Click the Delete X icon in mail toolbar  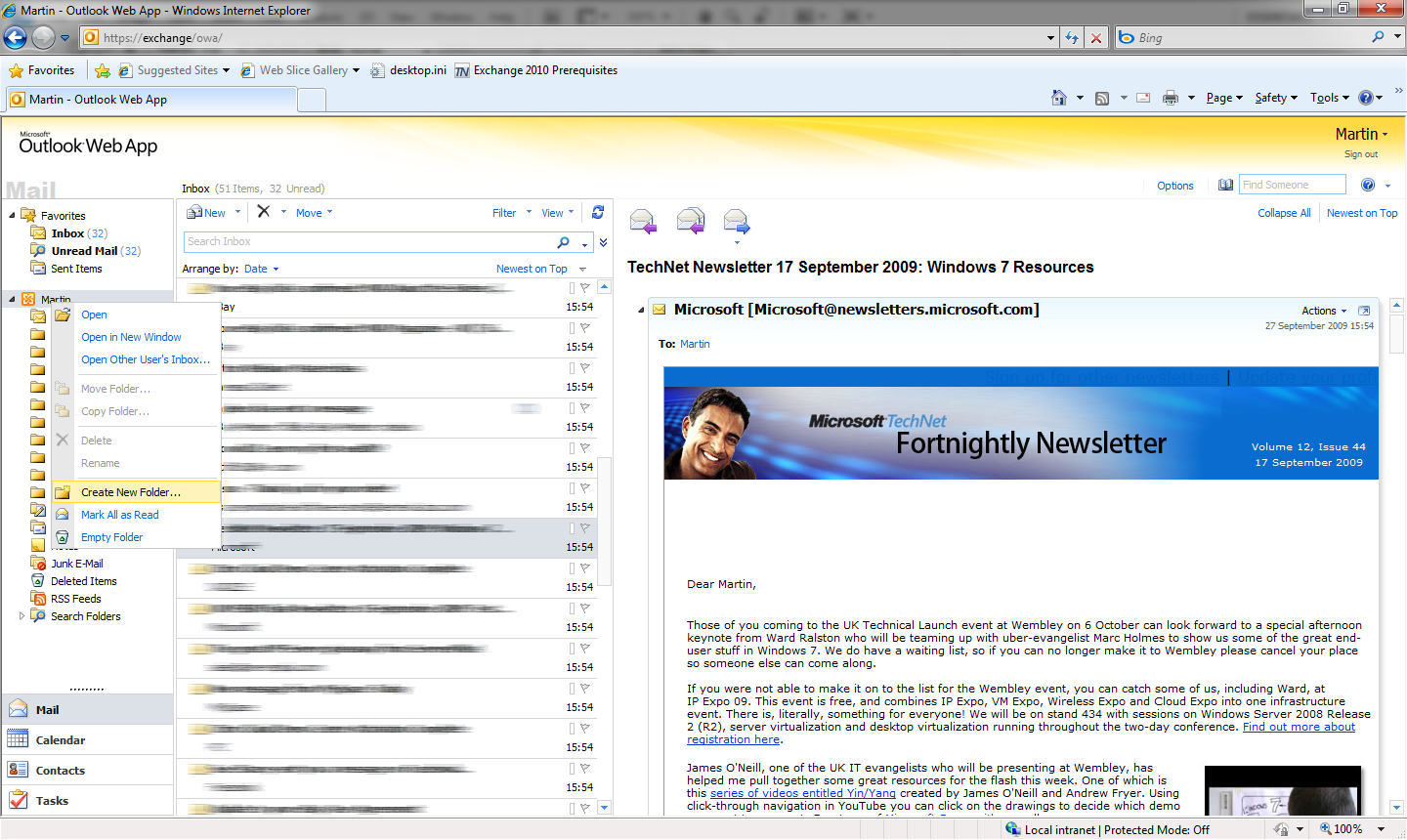tap(264, 212)
